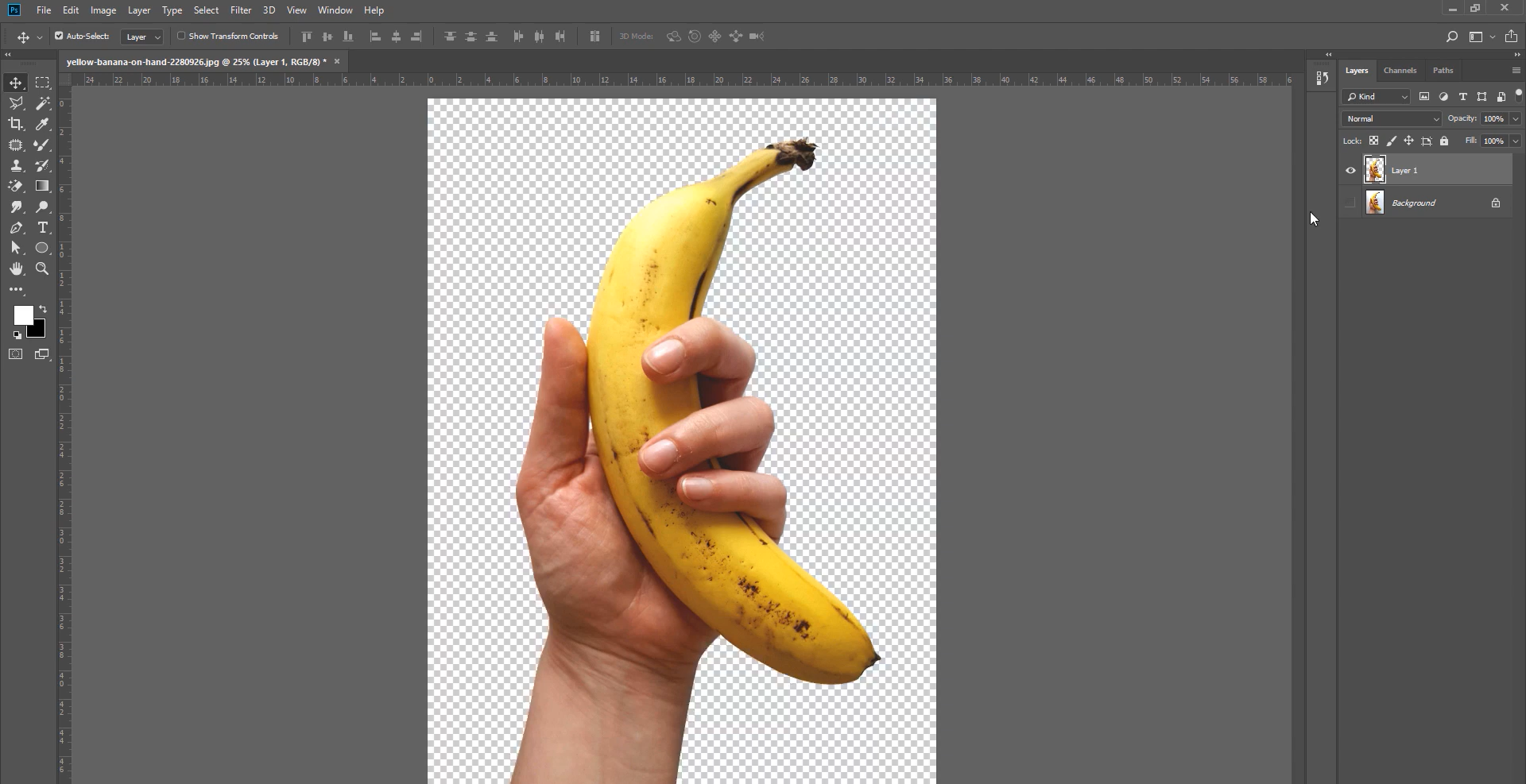Open the Normal blend mode dropdown
The height and width of the screenshot is (784, 1526).
1391,118
